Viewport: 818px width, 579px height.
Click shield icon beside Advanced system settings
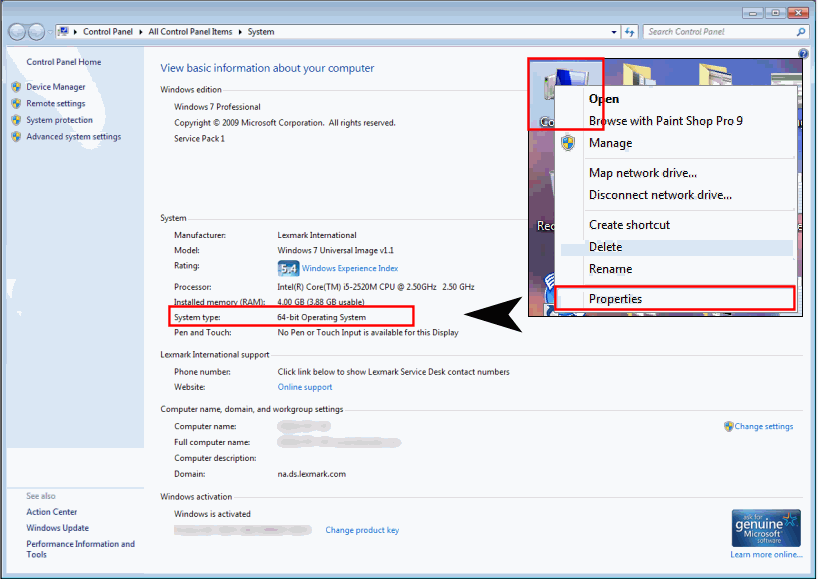16,137
